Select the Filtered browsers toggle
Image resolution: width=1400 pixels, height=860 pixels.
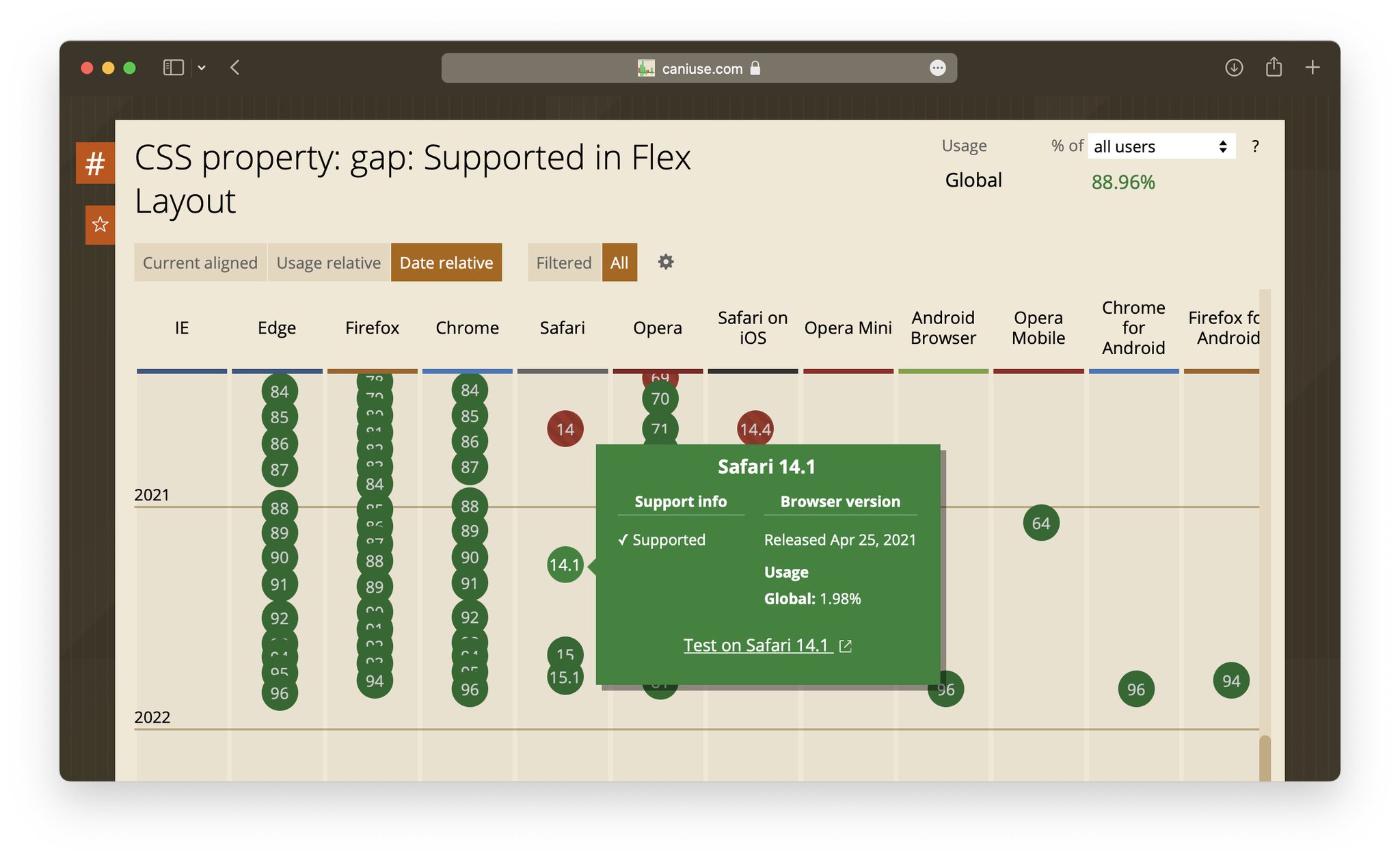tap(564, 263)
